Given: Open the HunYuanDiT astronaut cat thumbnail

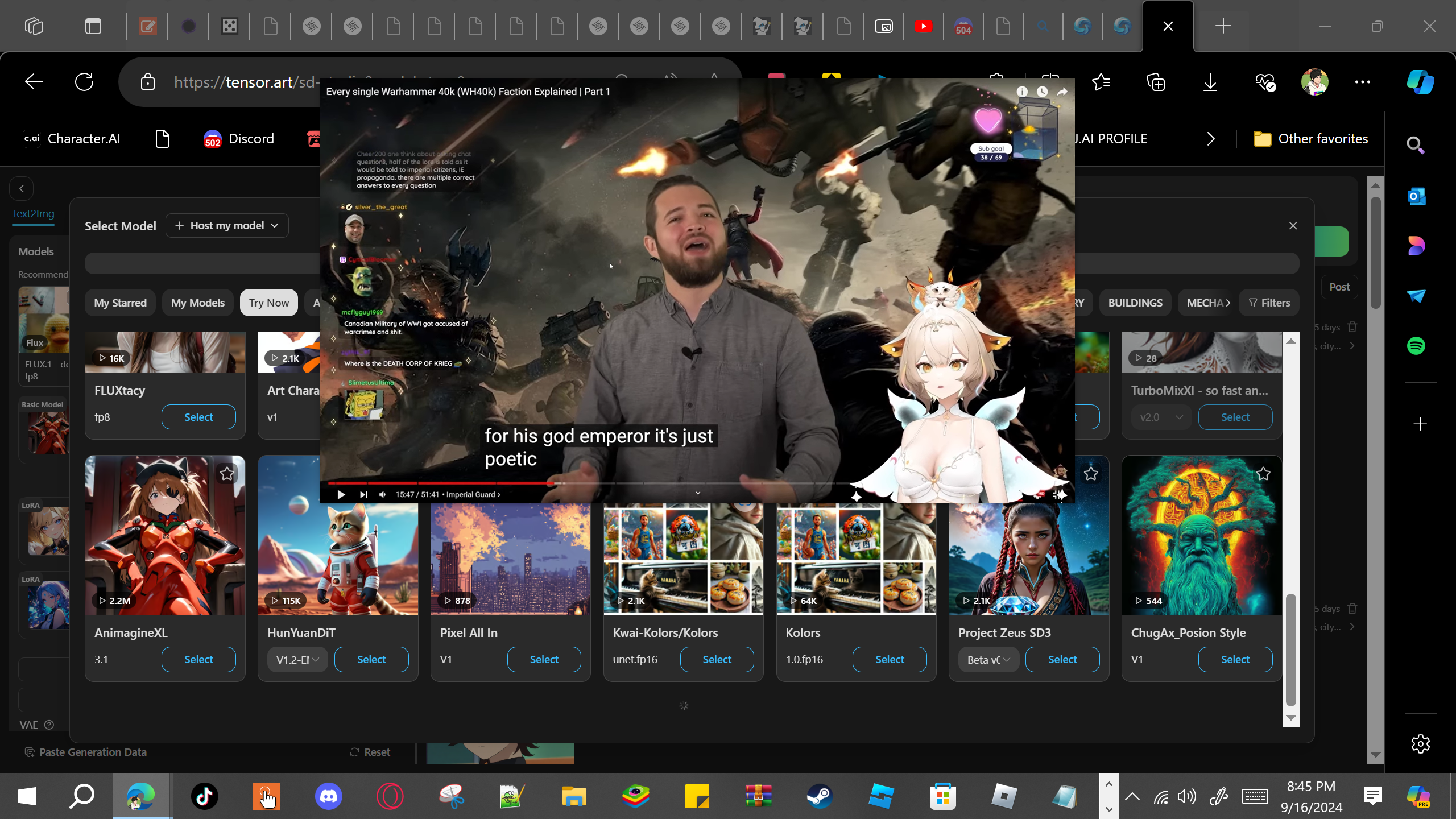Looking at the screenshot, I should [338, 557].
